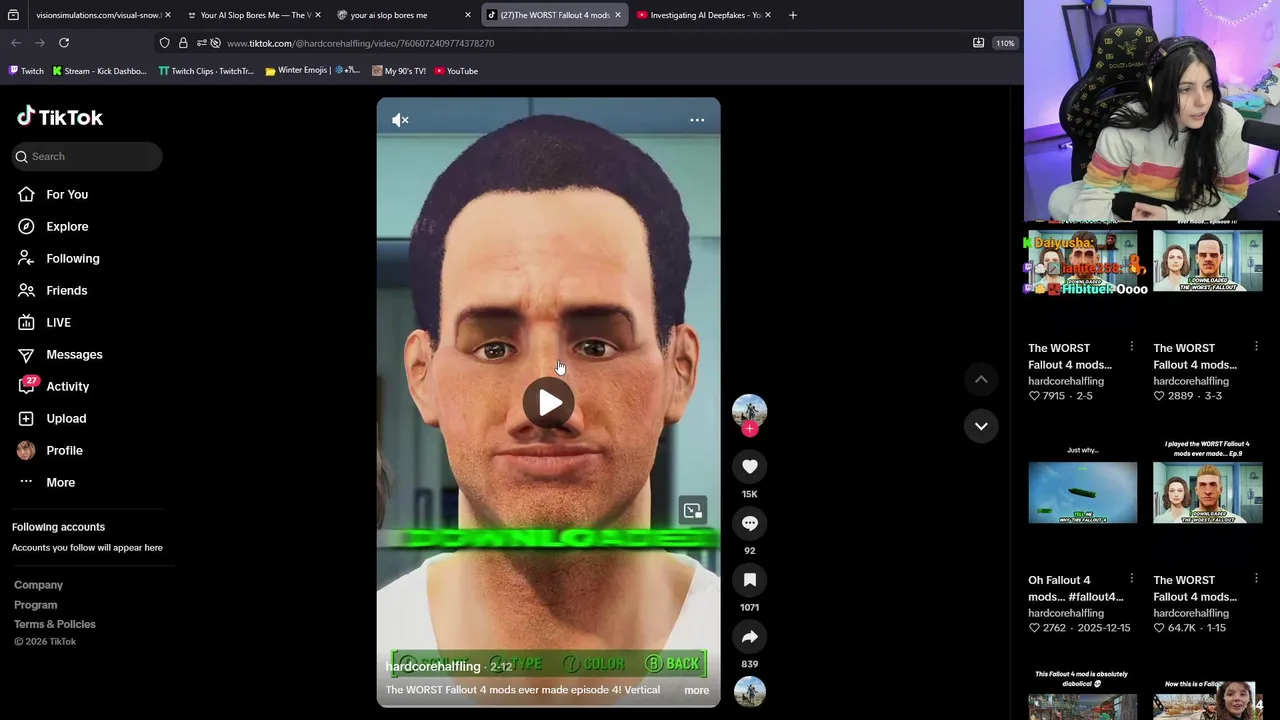Focus the TikTok Search field
1280x720 pixels.
88,156
